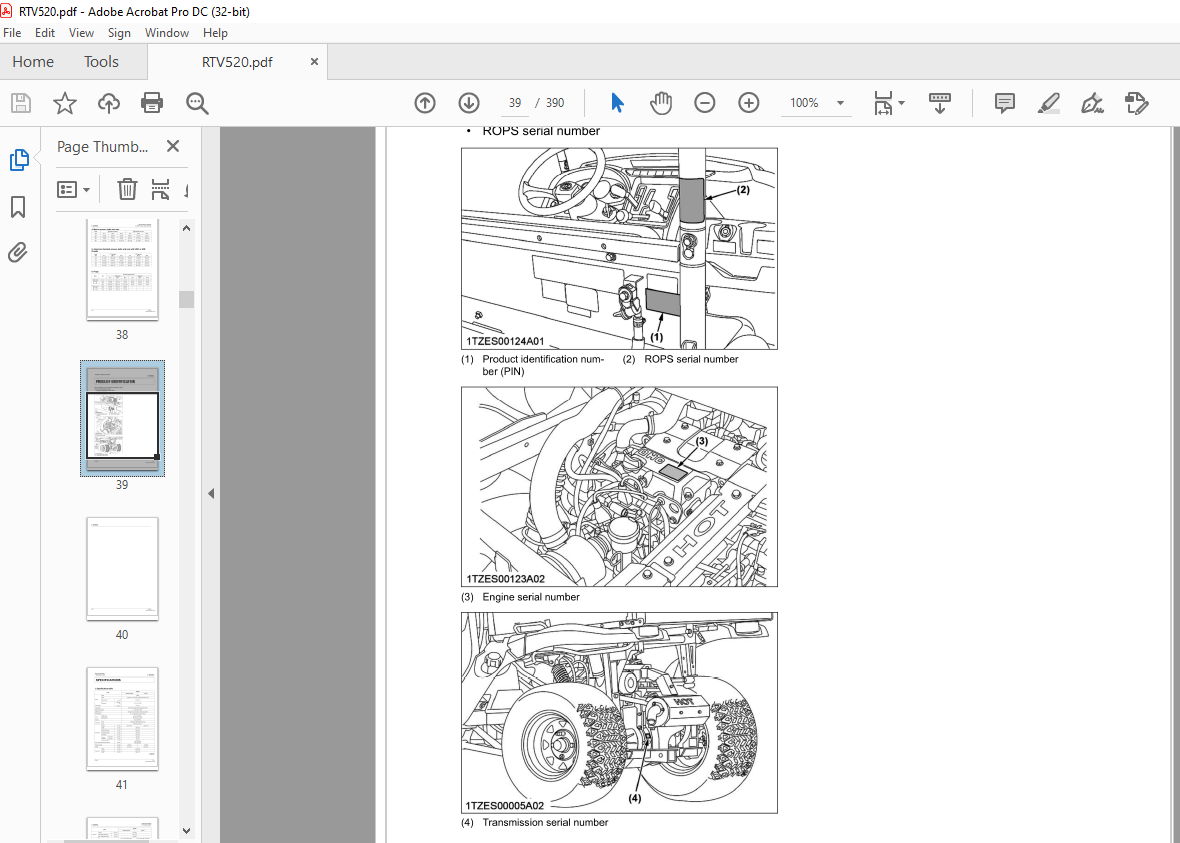Screen dimensions: 1180x843
Task: Open the Sign document pen tool
Action: pyautogui.click(x=1092, y=103)
